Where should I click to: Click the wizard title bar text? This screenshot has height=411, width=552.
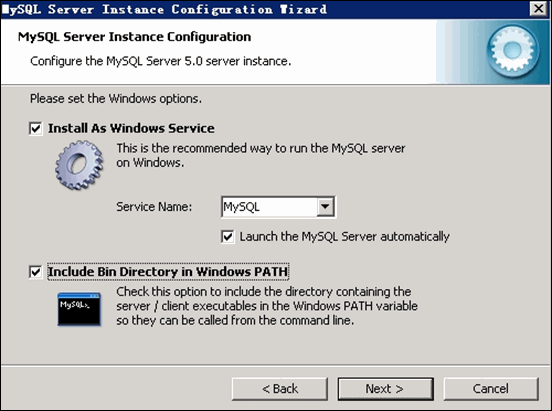(164, 9)
